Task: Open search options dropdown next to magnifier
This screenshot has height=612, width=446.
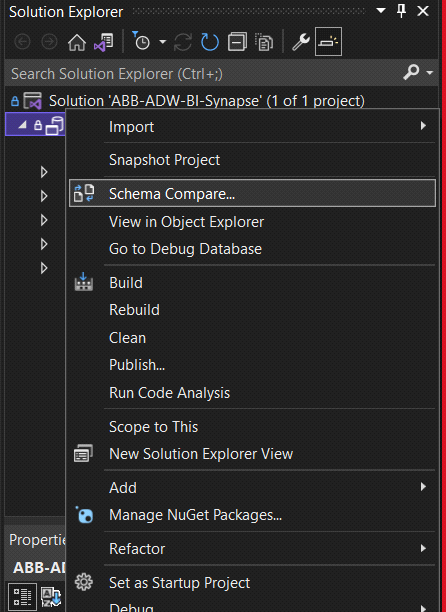Action: coord(429,73)
